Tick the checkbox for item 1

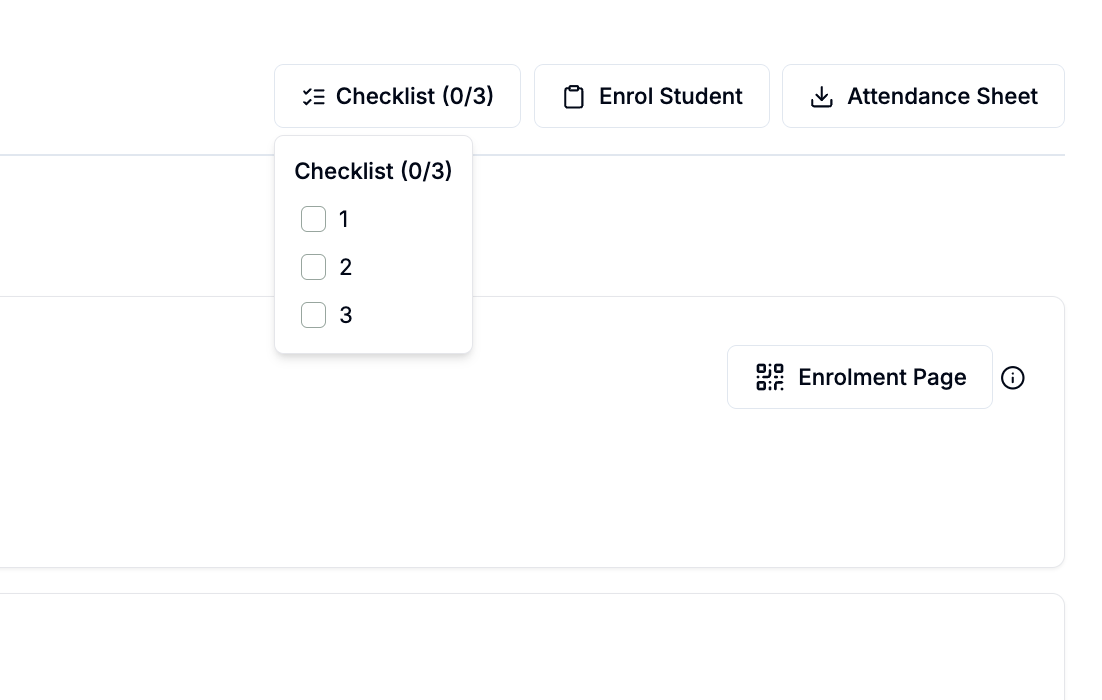[313, 219]
